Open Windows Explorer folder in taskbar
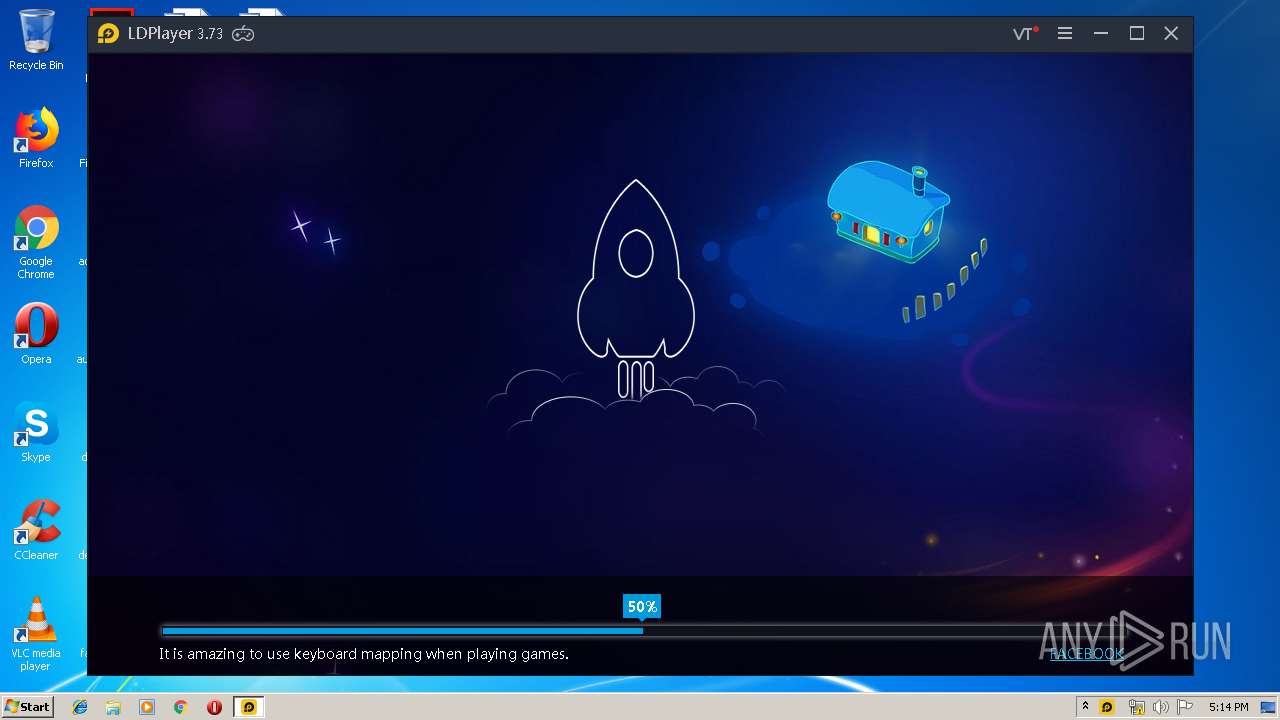1280x720 pixels. [x=113, y=707]
